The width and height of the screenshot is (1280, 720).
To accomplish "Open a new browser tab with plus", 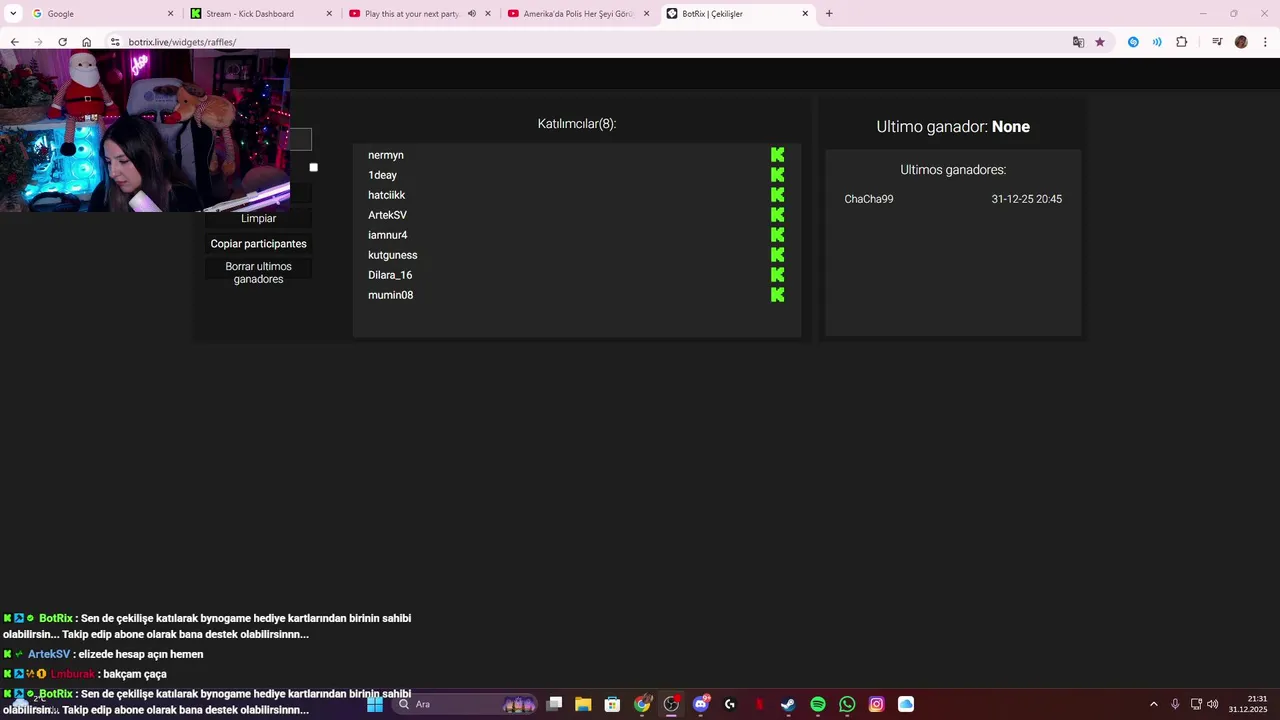I will (829, 14).
